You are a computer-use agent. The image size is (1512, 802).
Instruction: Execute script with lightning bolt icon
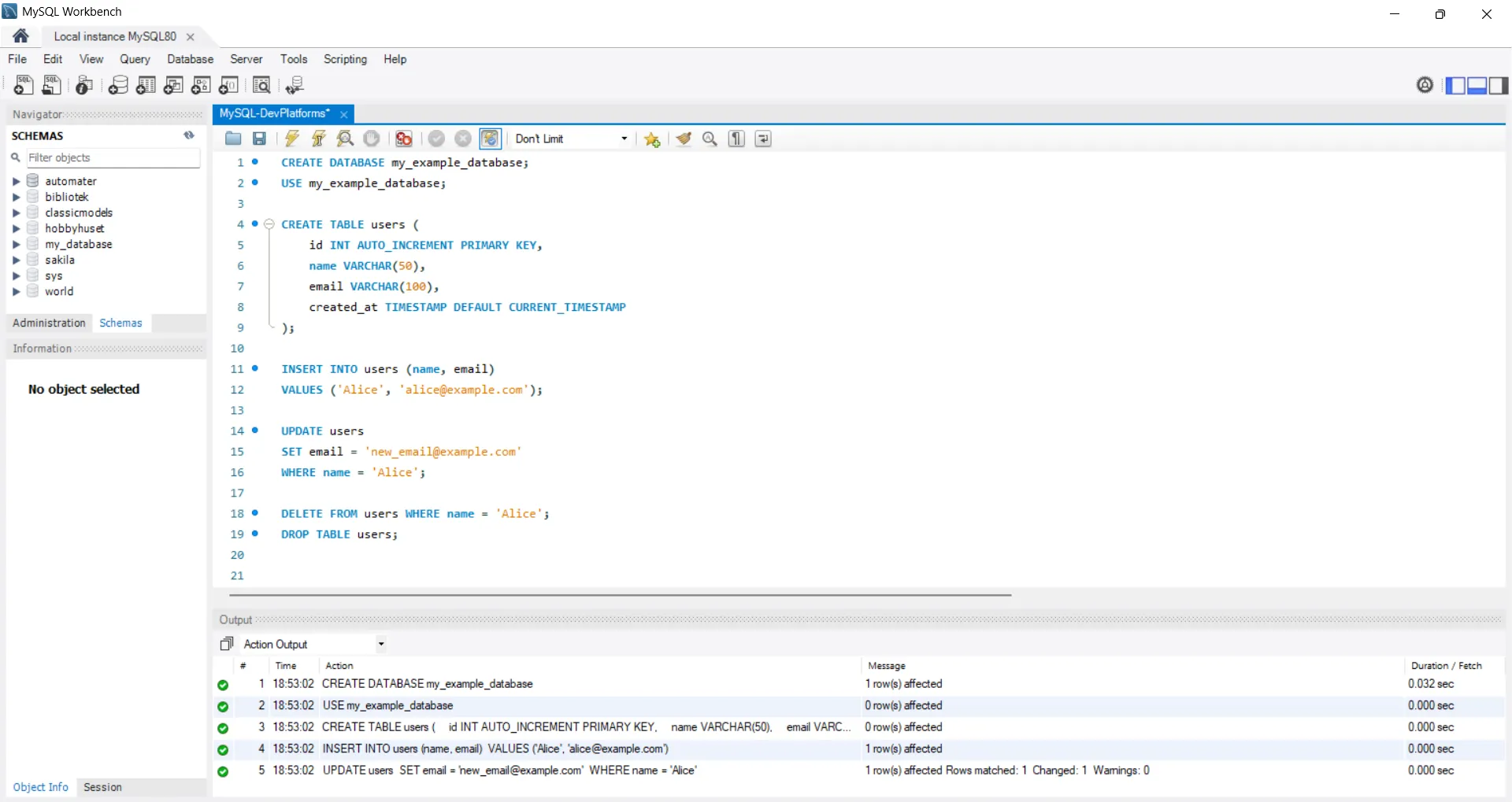[x=292, y=139]
